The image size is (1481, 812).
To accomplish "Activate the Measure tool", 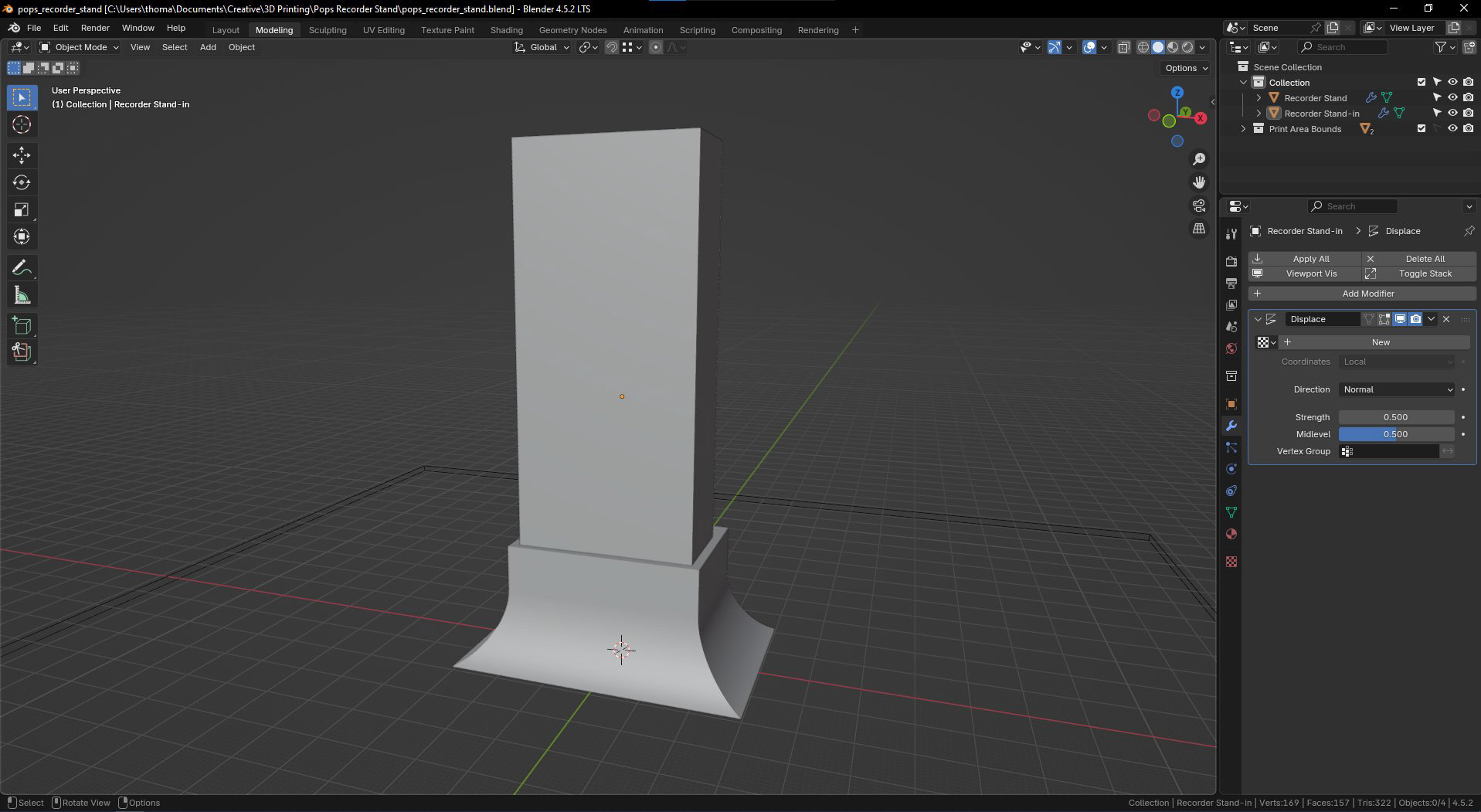I will pyautogui.click(x=22, y=294).
